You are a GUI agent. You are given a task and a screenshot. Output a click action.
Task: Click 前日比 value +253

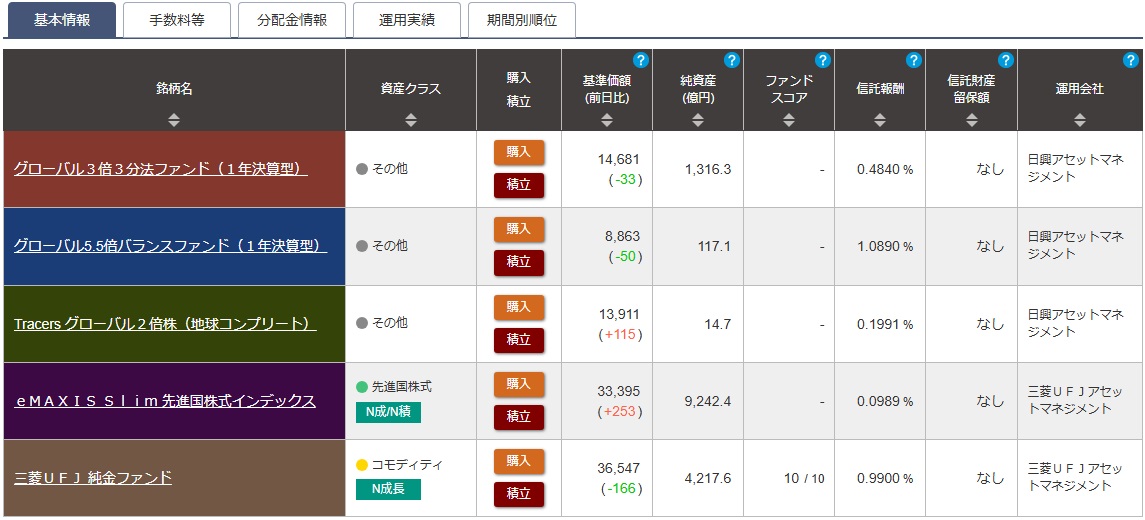(619, 412)
